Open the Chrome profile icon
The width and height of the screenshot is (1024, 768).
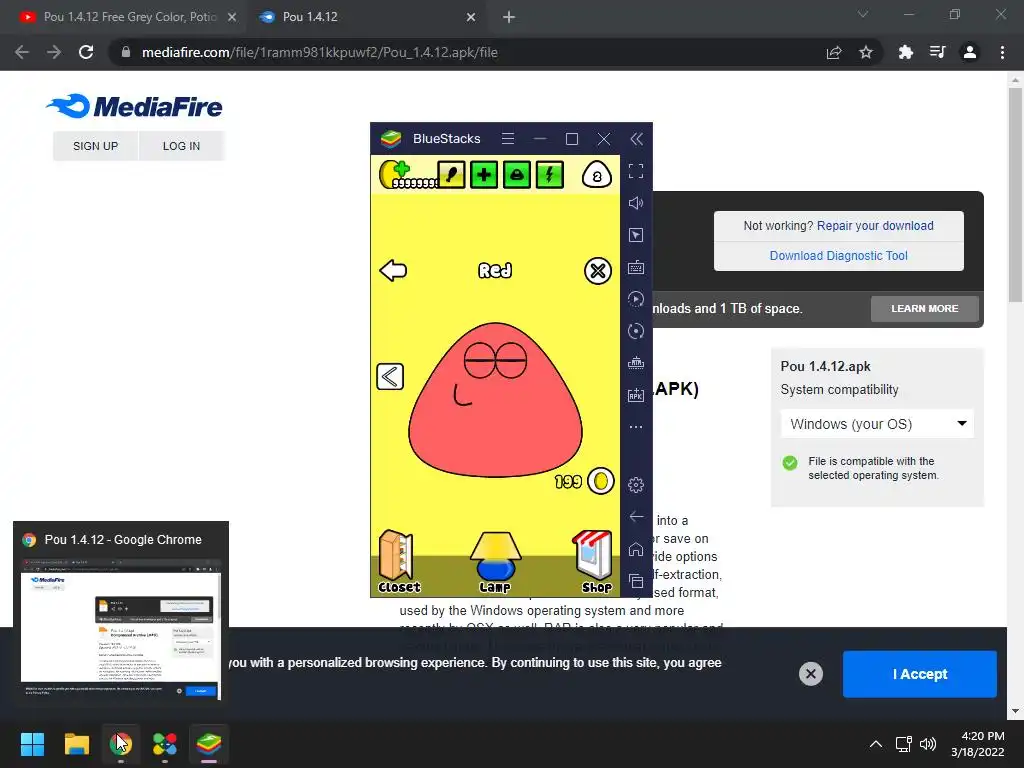[970, 52]
